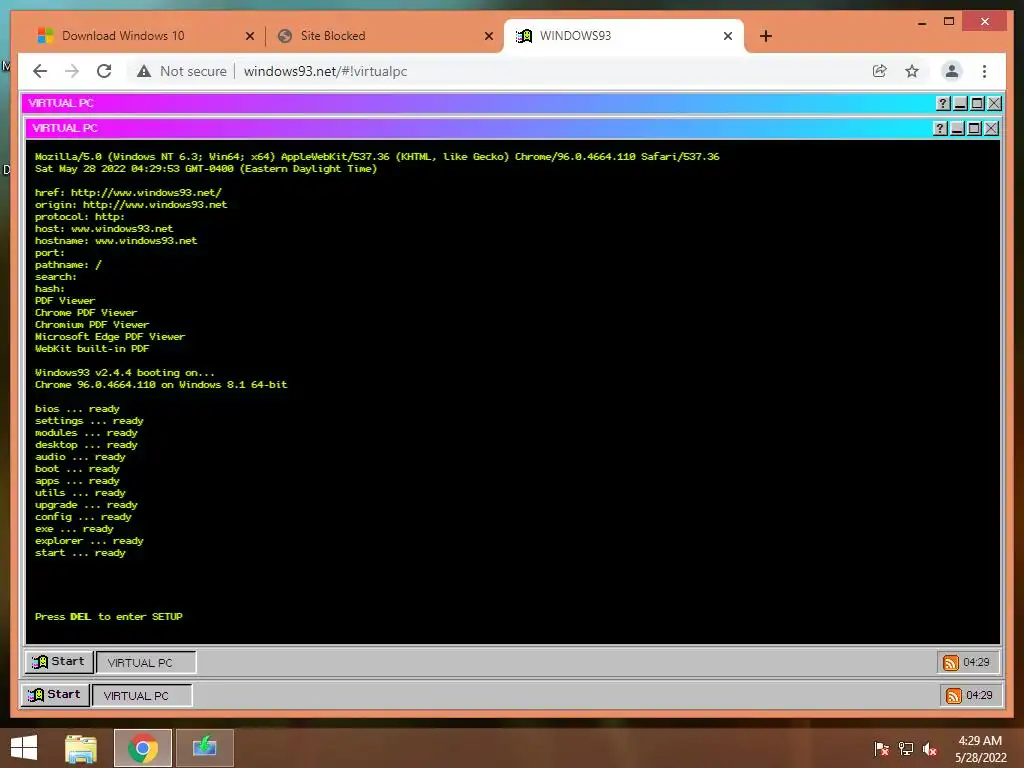1024x768 pixels.
Task: Click the 'Windows93 v2.4.4 booting on...' line
Action: pos(125,373)
